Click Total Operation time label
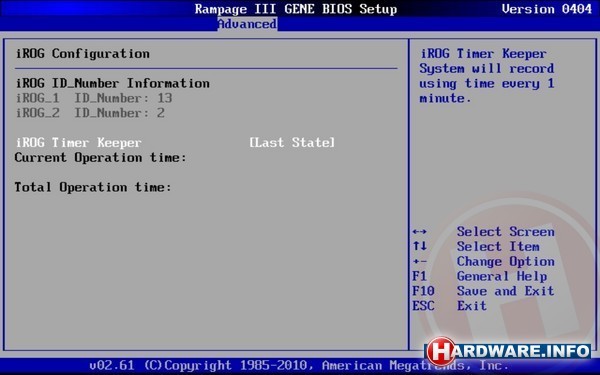 [x=93, y=187]
